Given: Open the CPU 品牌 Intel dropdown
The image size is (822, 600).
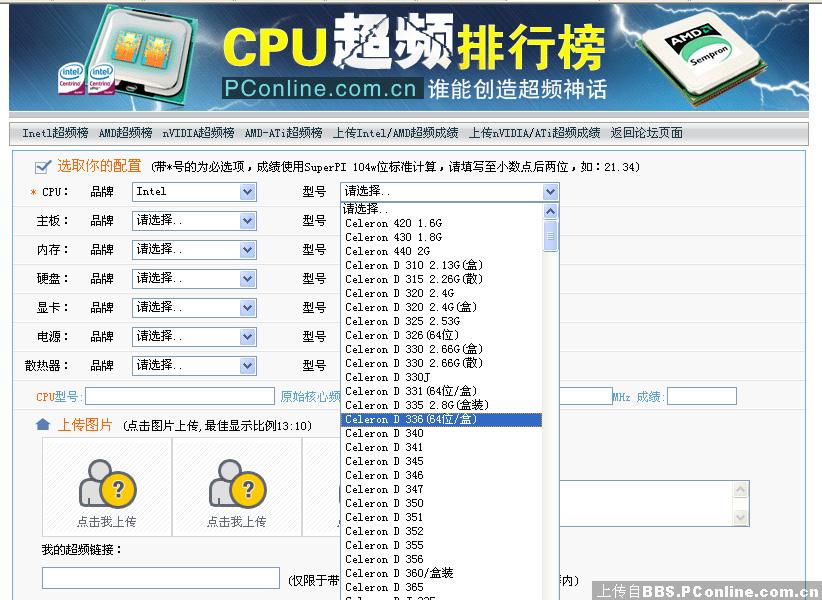Looking at the screenshot, I should coord(194,192).
